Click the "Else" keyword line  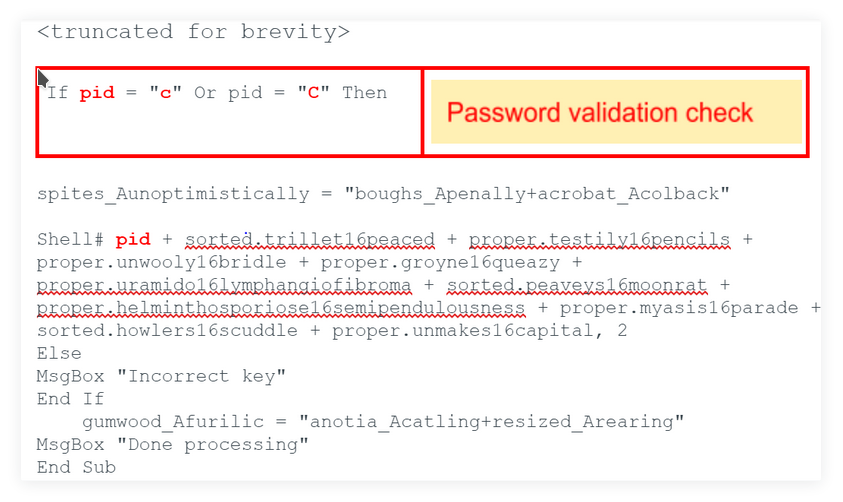click(x=59, y=354)
